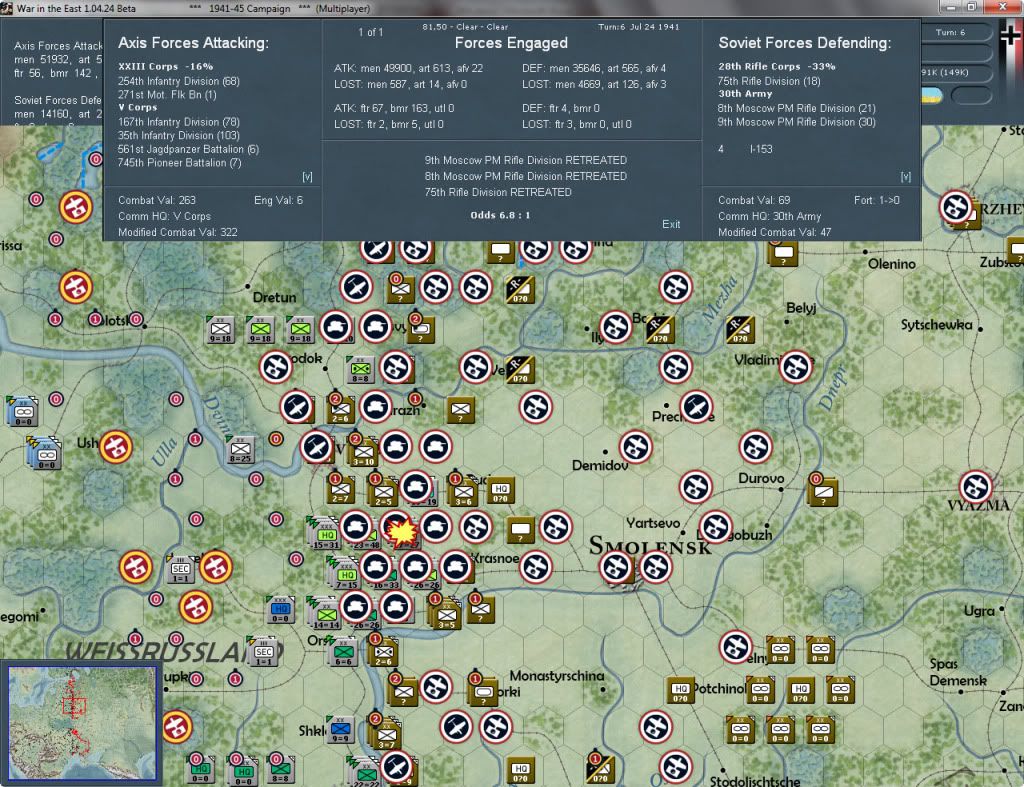1024x787 pixels.
Task: Click the Olenino town label
Action: pyautogui.click(x=891, y=264)
